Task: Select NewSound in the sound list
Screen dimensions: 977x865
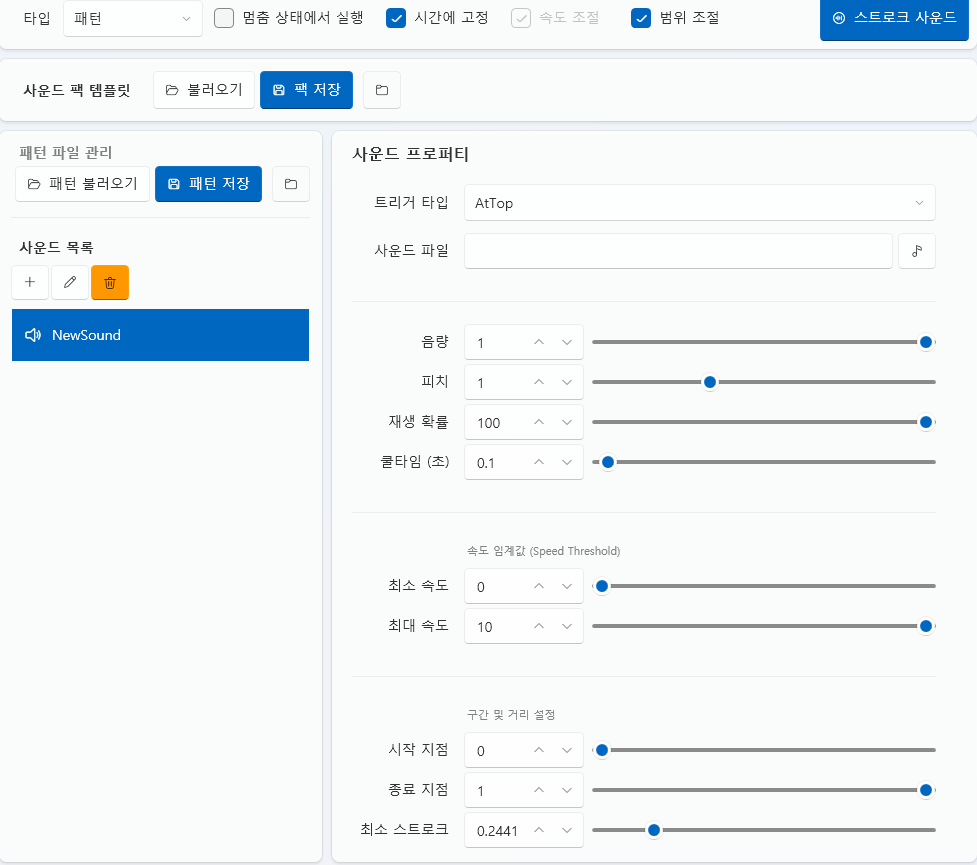Action: point(160,335)
